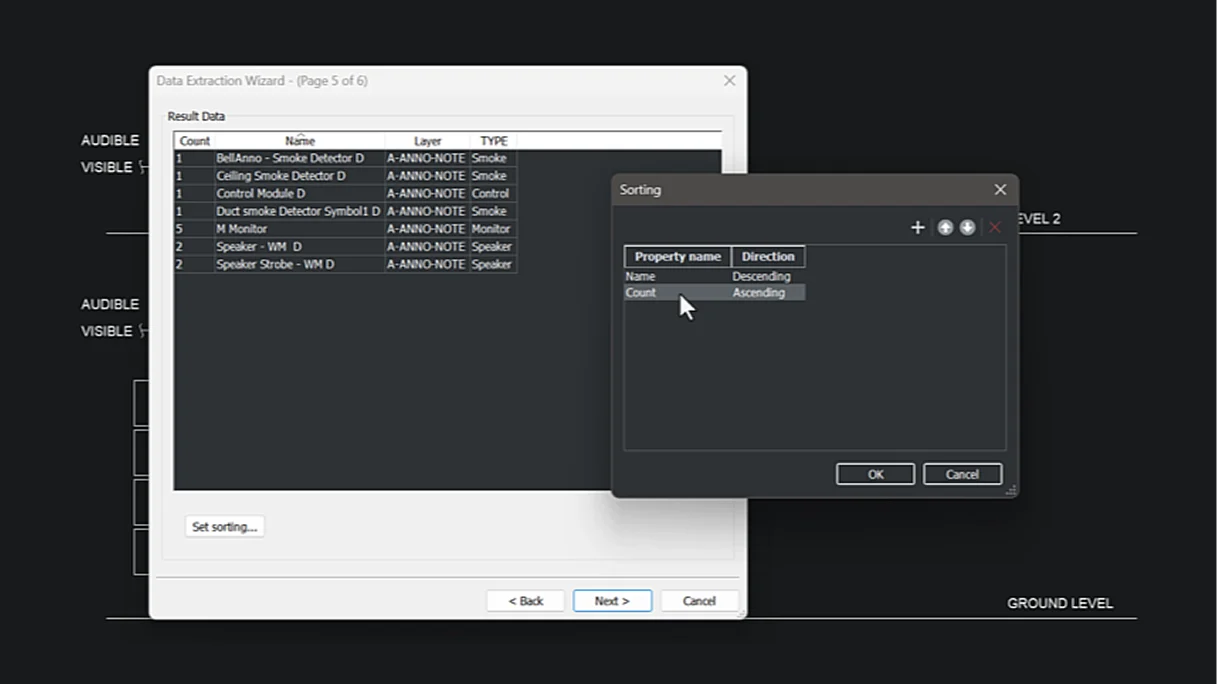Sort by Count column header in Result Data

[x=194, y=141]
